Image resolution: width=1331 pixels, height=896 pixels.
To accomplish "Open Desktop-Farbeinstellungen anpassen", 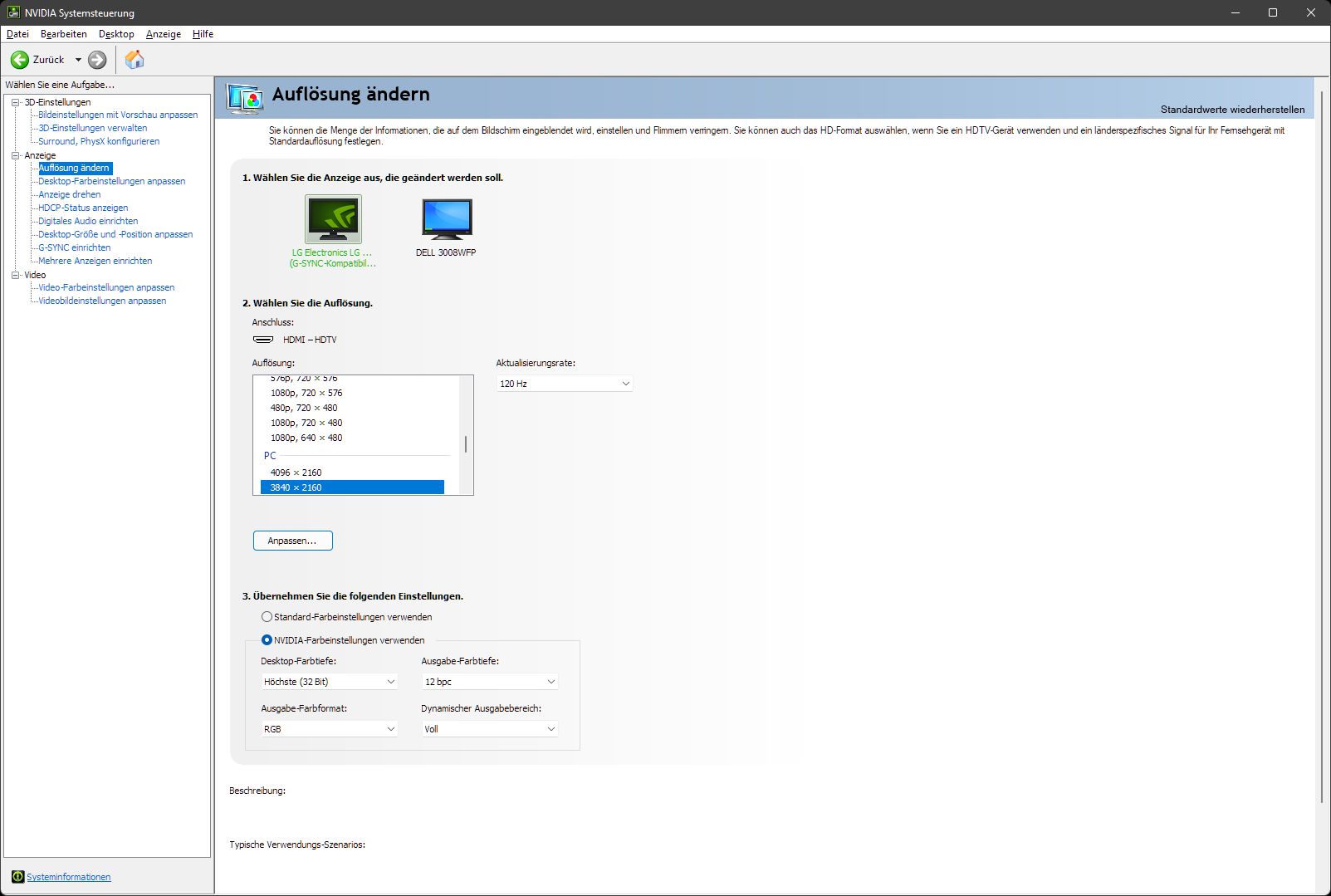I will [112, 181].
